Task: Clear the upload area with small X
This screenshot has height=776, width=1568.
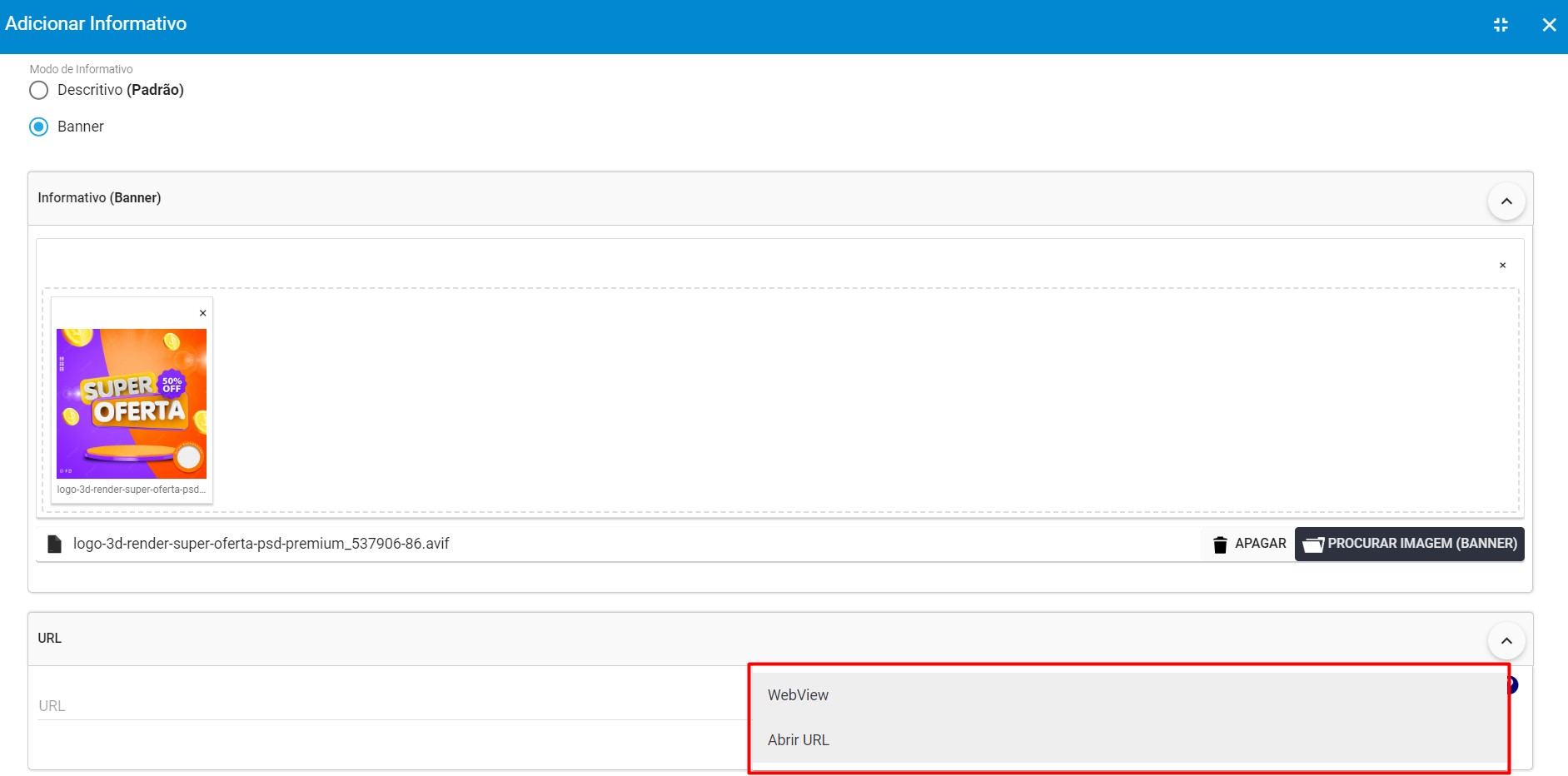Action: (1502, 266)
